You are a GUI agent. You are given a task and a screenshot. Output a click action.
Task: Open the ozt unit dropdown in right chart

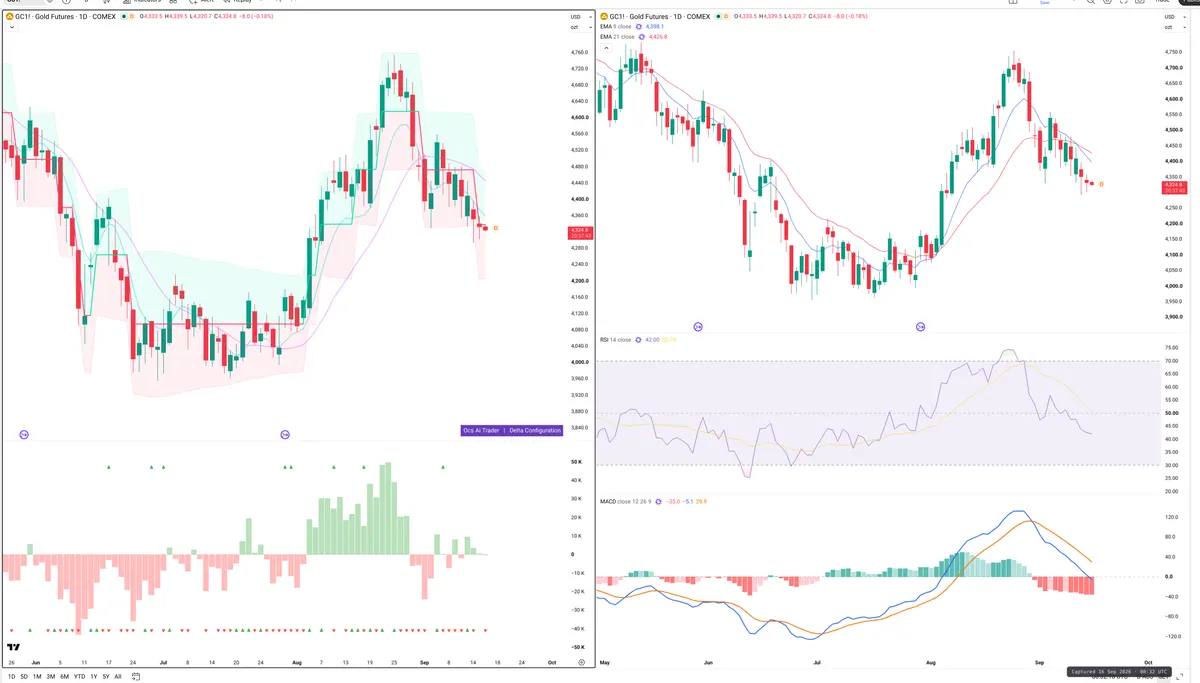coord(1173,27)
